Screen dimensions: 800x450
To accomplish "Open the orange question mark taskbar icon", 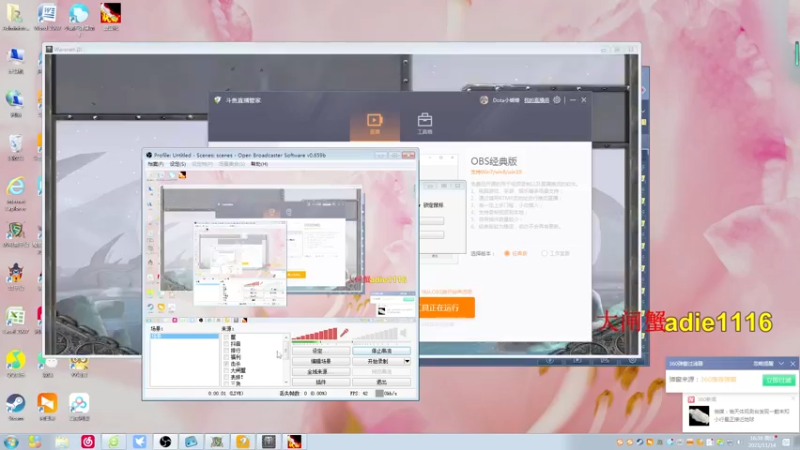I will [243, 442].
